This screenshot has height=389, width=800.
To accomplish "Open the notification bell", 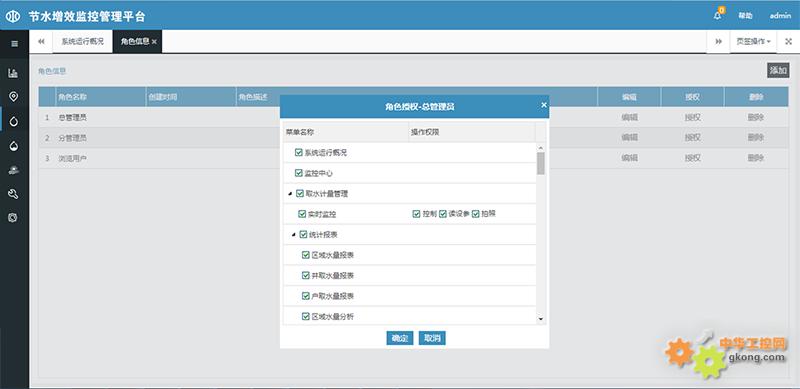I will click(717, 15).
